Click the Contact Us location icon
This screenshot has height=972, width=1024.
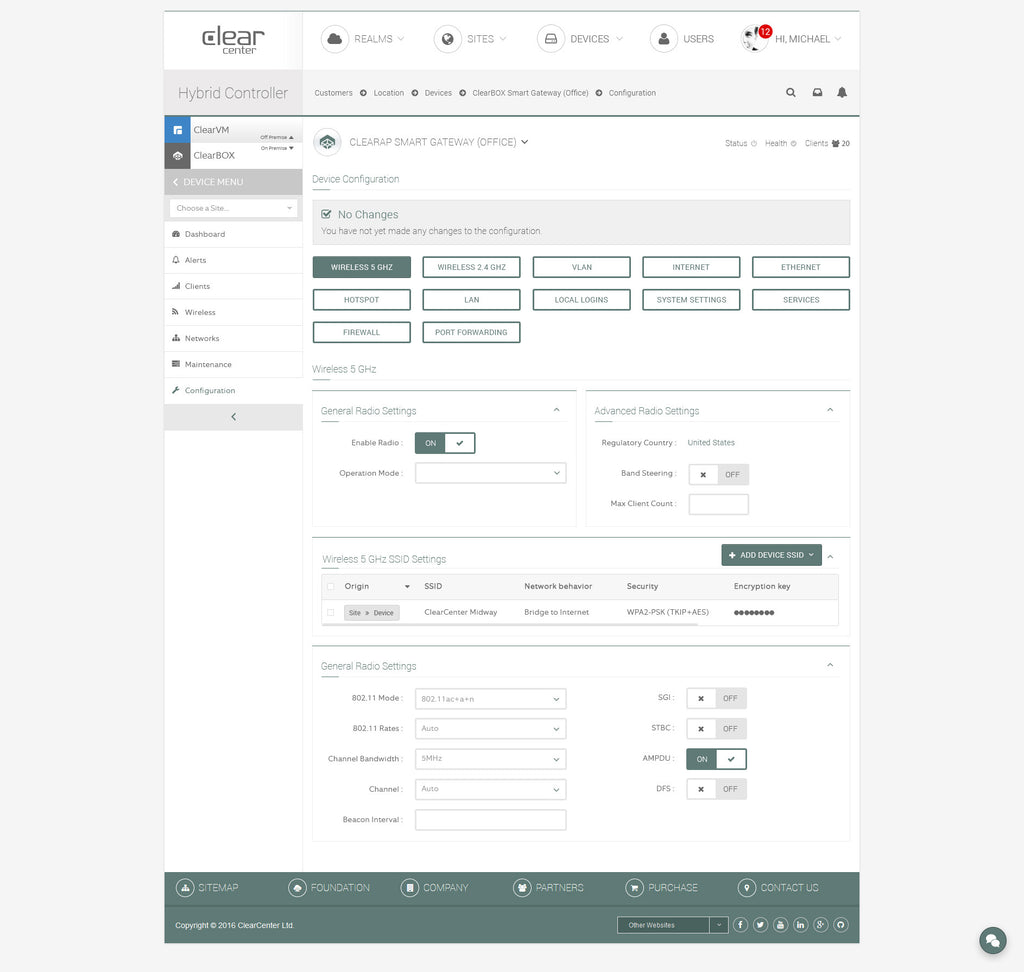coord(746,888)
